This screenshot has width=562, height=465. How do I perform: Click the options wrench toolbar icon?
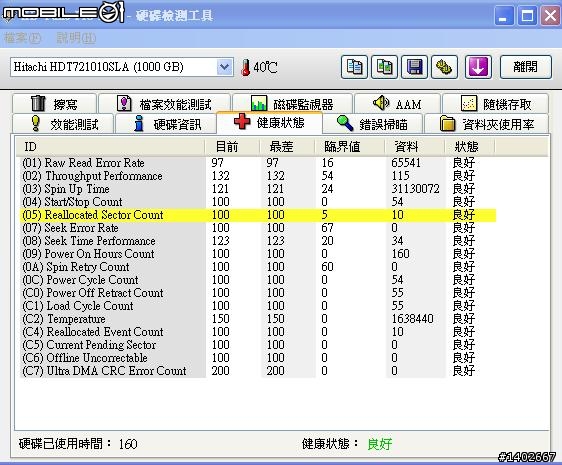(444, 67)
